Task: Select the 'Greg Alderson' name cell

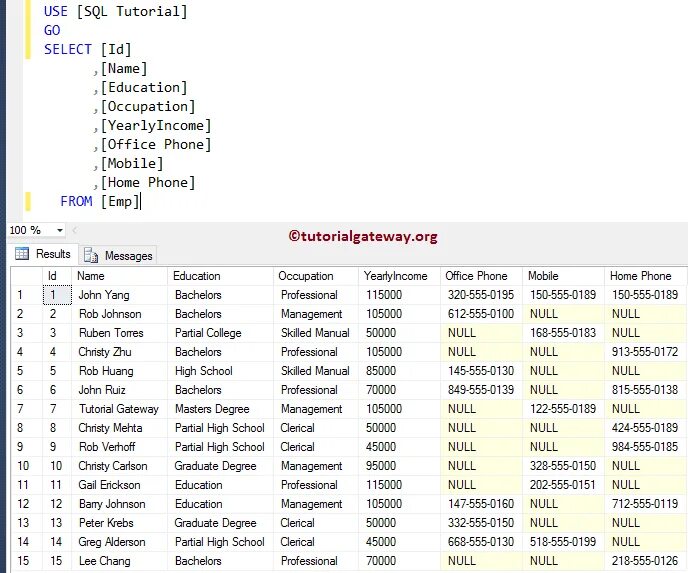Action: (119, 542)
